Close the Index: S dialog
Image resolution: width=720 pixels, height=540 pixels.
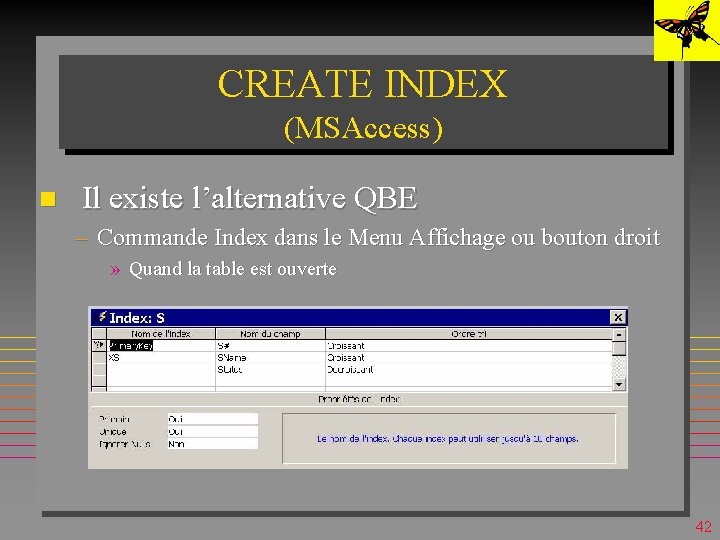click(x=618, y=317)
